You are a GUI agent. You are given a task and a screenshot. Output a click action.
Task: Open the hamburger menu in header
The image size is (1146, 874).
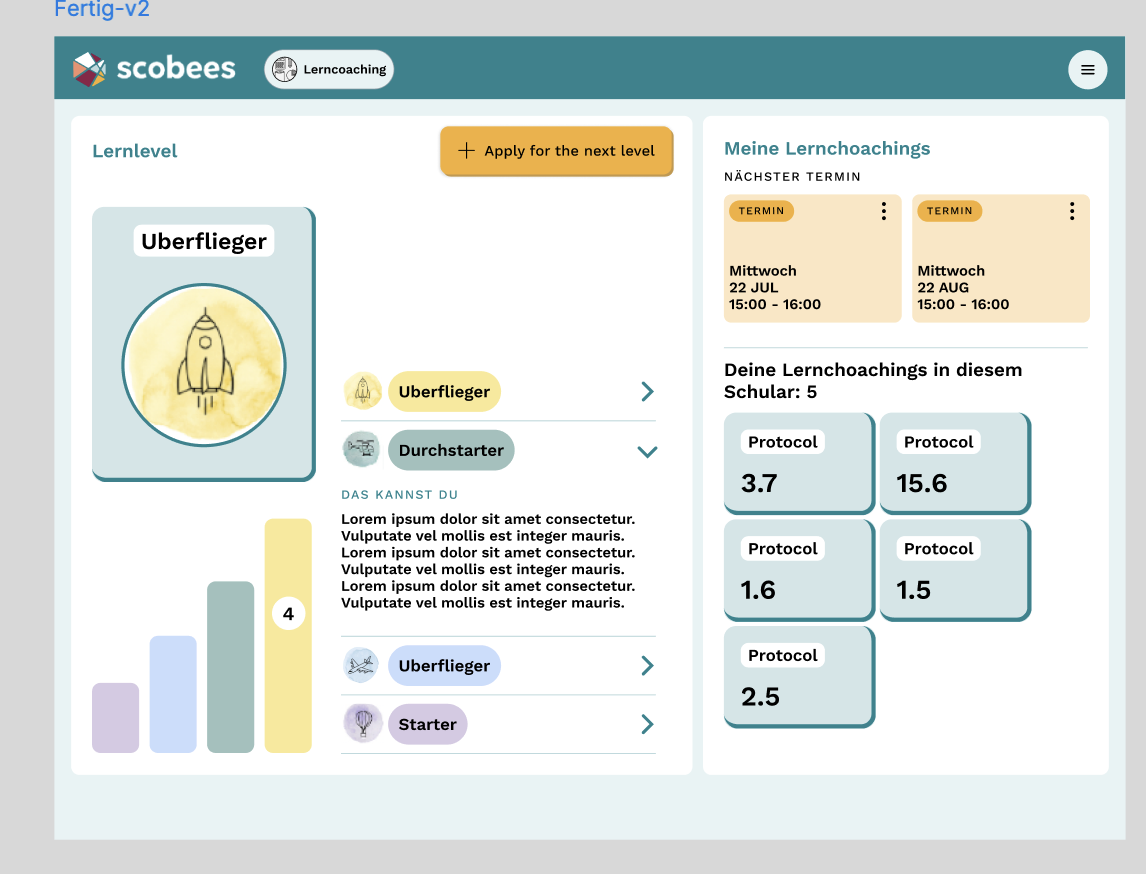pyautogui.click(x=1087, y=70)
